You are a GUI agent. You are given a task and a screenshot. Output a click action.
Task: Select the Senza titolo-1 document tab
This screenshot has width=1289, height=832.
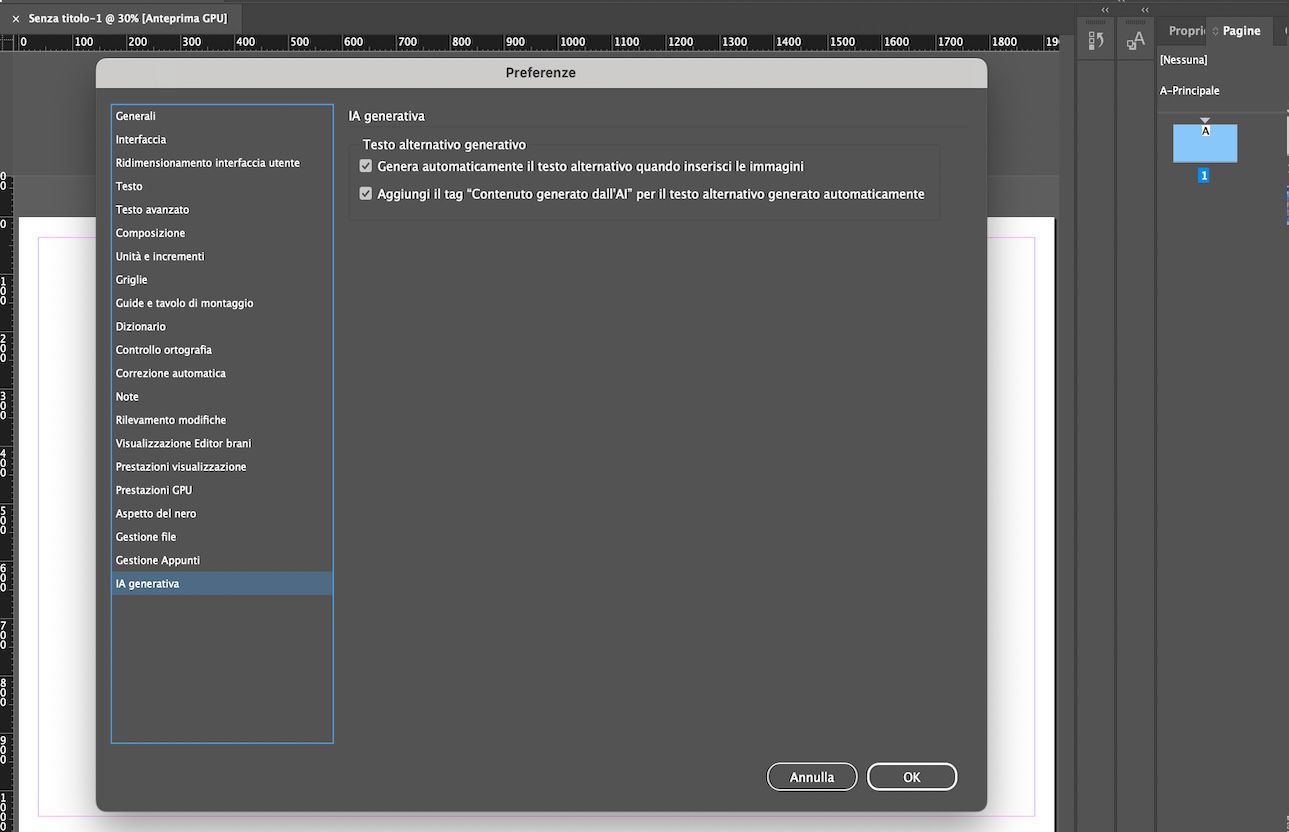coord(128,19)
